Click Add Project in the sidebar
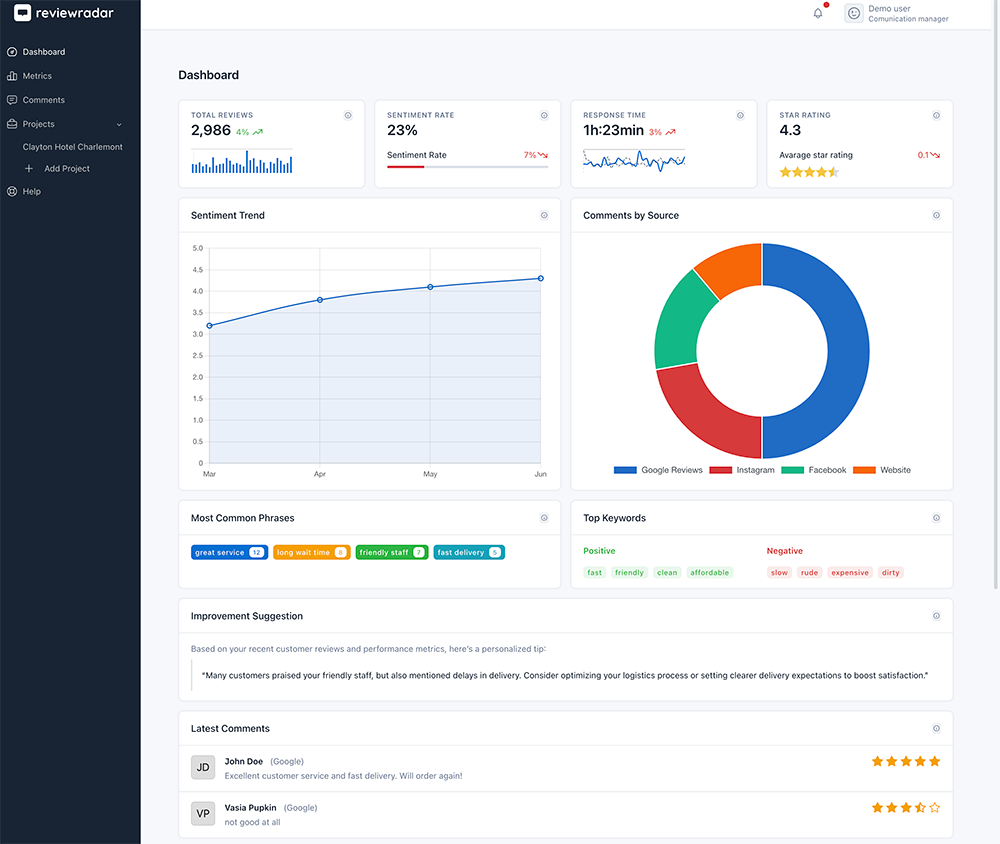This screenshot has height=844, width=1000. click(x=66, y=169)
